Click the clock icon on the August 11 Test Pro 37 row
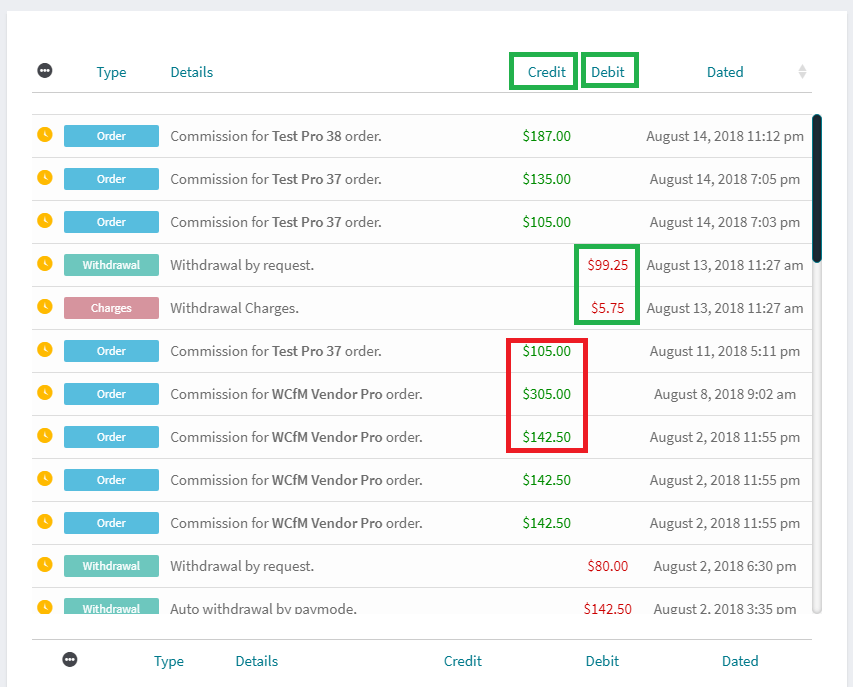853x687 pixels. coord(44,350)
